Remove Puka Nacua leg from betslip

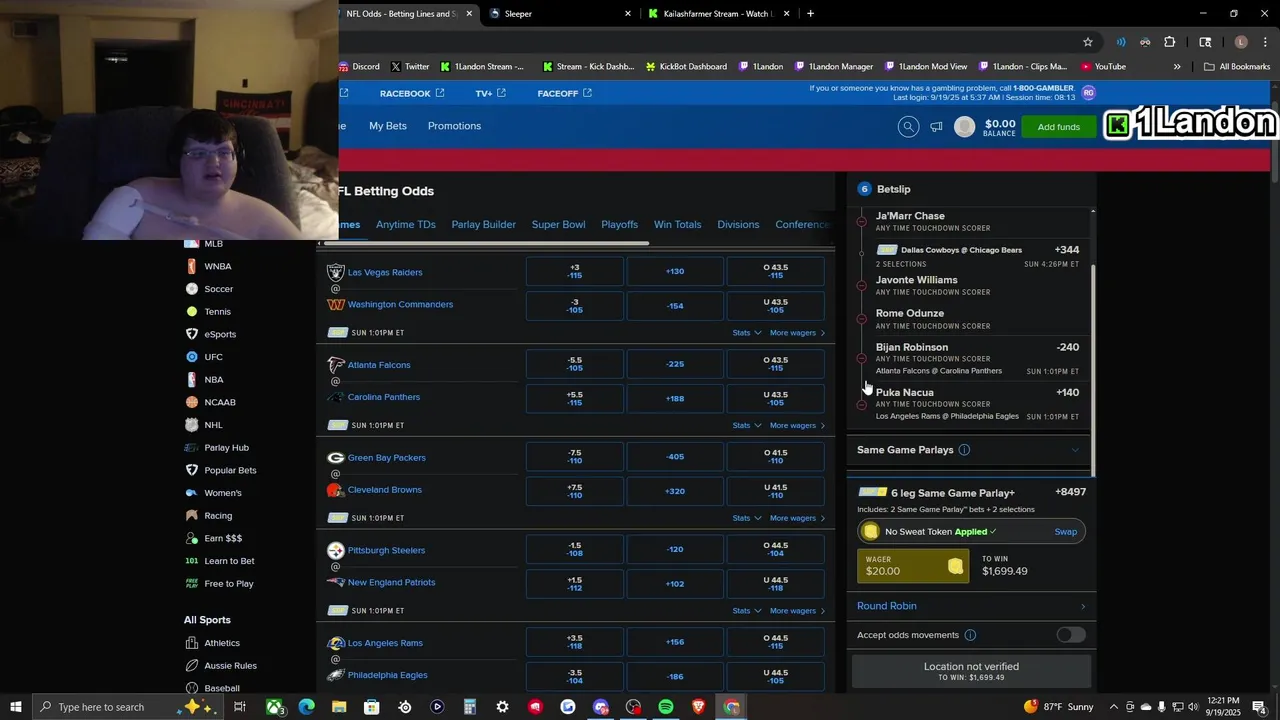point(862,404)
